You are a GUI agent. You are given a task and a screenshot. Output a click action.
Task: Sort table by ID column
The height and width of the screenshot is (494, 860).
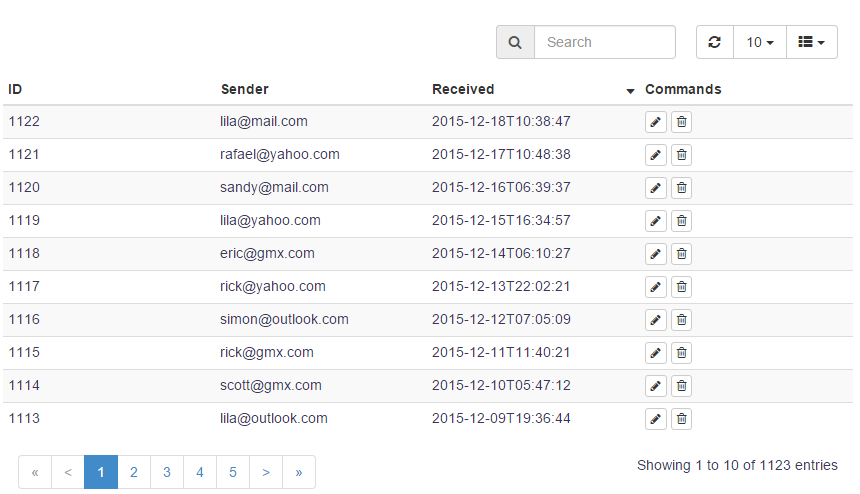pos(15,89)
